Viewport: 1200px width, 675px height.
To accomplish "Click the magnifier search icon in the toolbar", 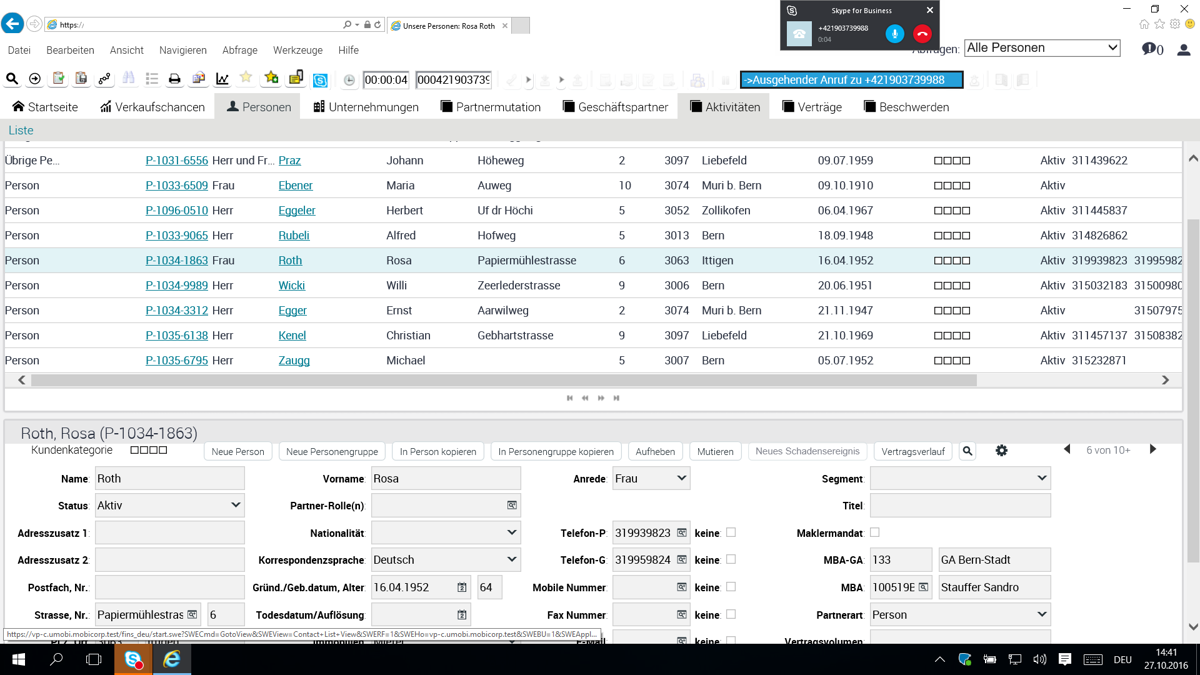I will 12,79.
